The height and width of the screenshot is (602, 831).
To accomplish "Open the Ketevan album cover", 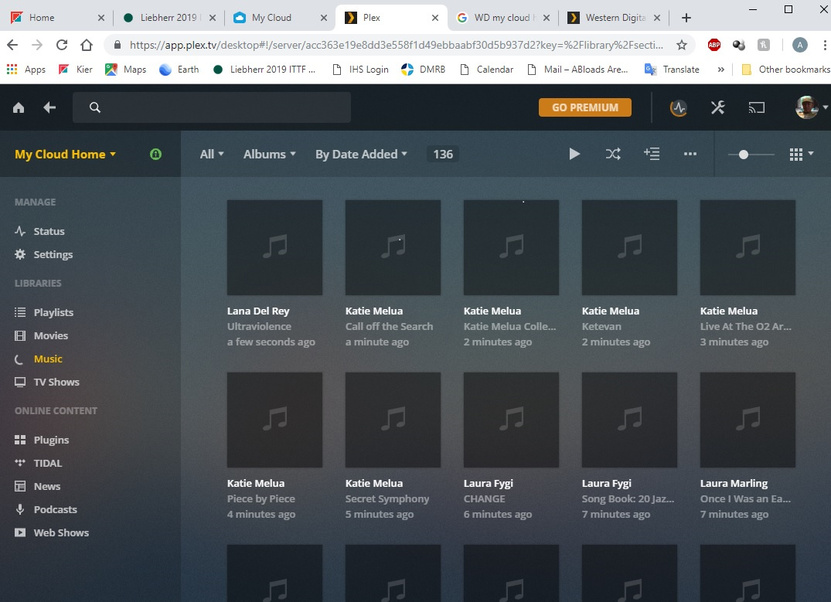I will point(629,247).
